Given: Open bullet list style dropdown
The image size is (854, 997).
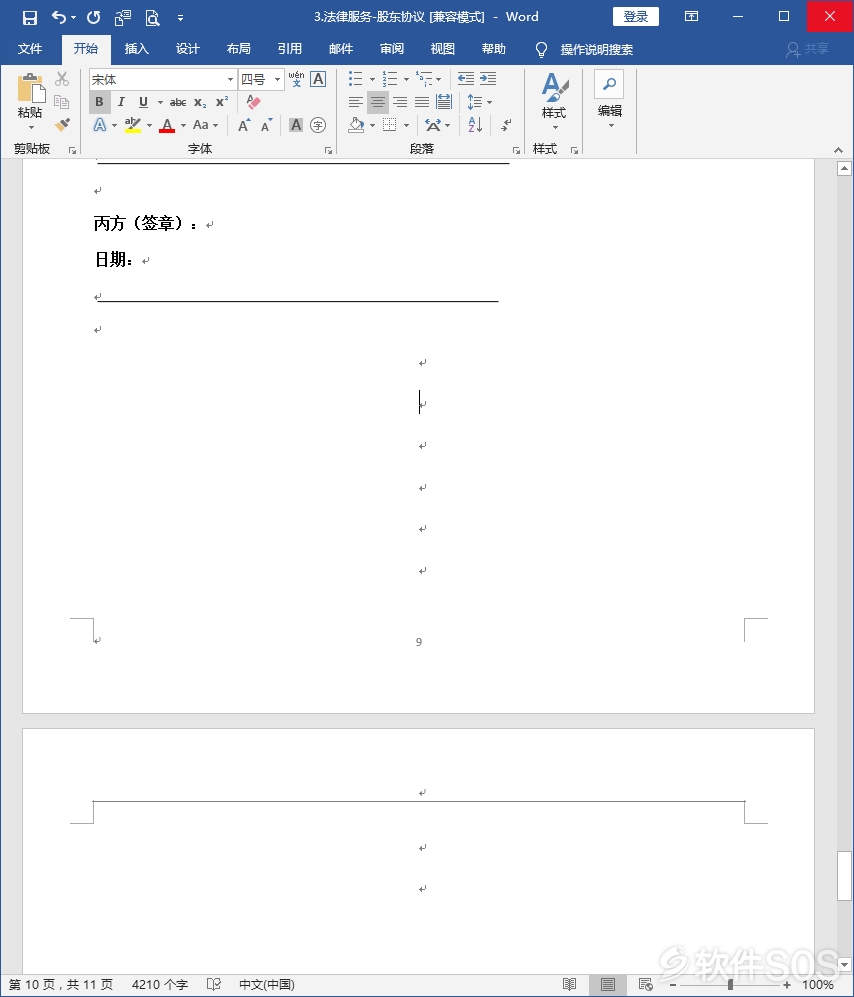Looking at the screenshot, I should (x=372, y=79).
